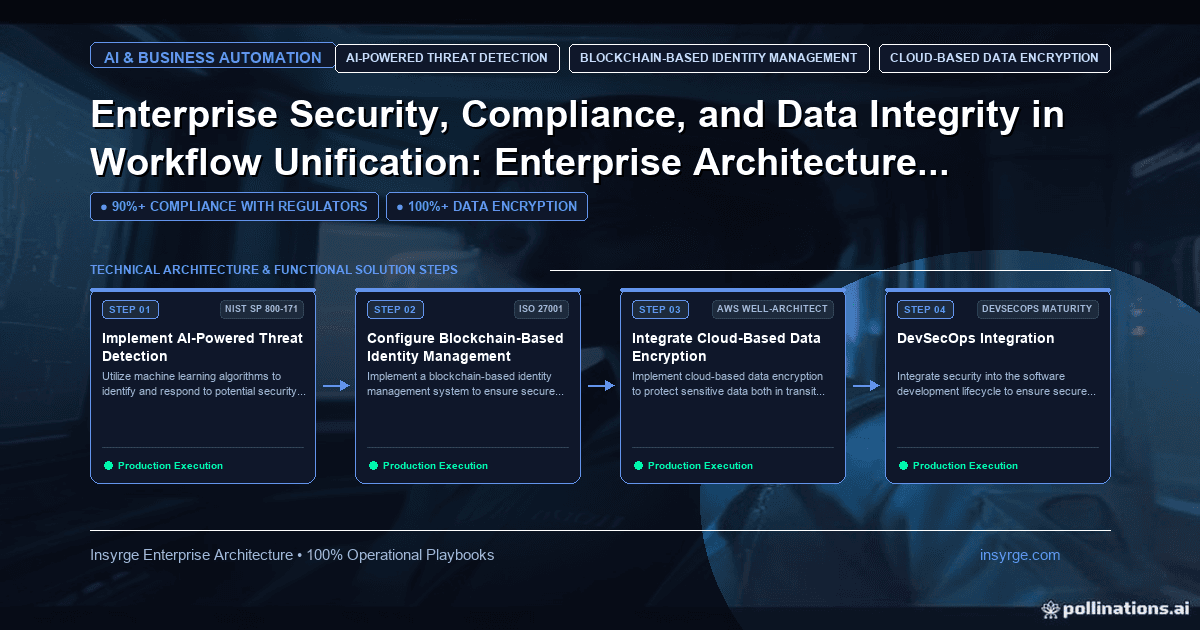Click the AI & Business Automation tag
Screen dimensions: 1200x630
point(213,57)
